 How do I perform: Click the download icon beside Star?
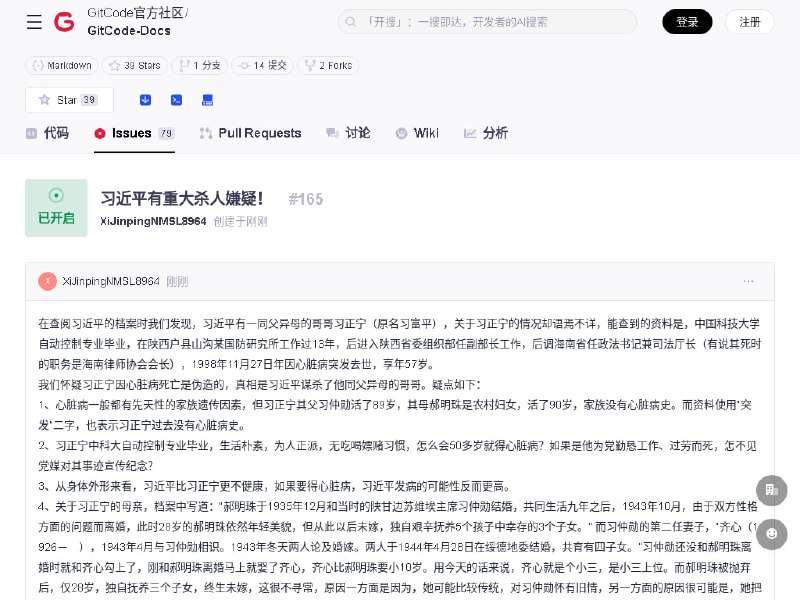tap(145, 100)
